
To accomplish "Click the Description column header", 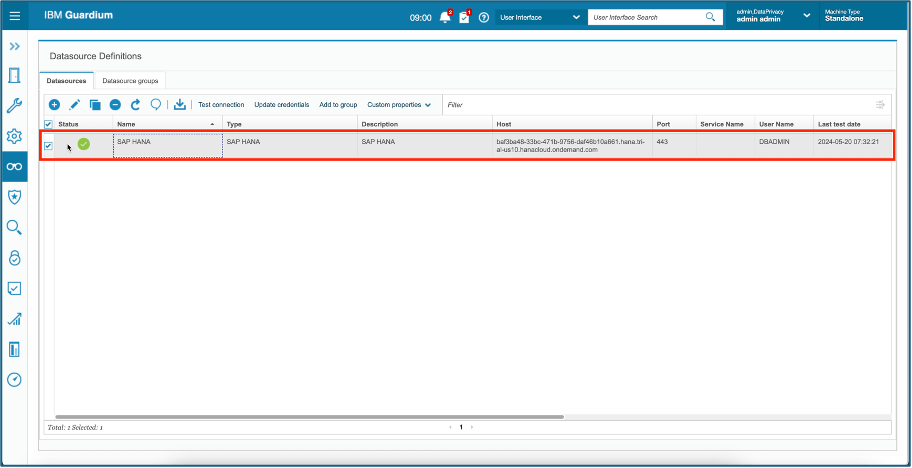I will pos(425,124).
